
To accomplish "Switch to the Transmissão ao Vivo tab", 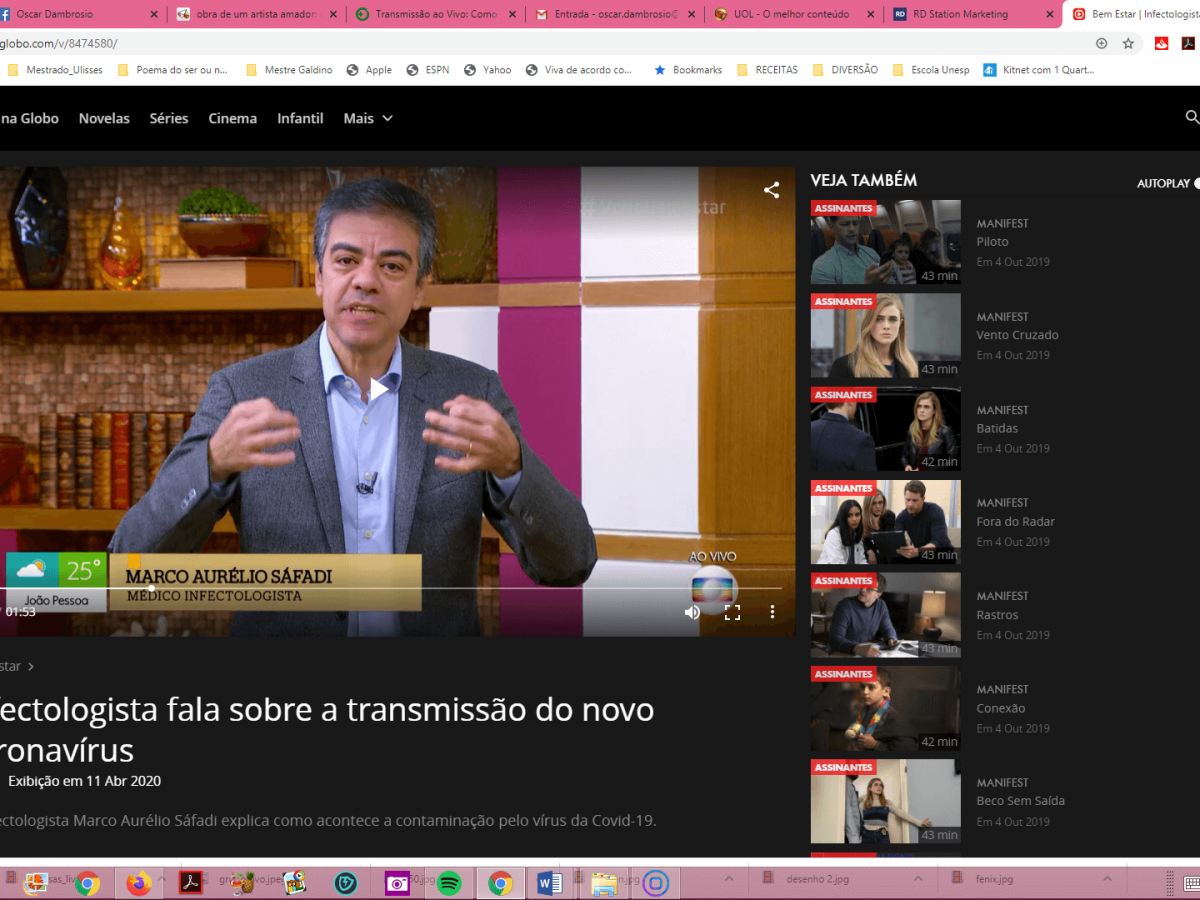I will coord(436,14).
